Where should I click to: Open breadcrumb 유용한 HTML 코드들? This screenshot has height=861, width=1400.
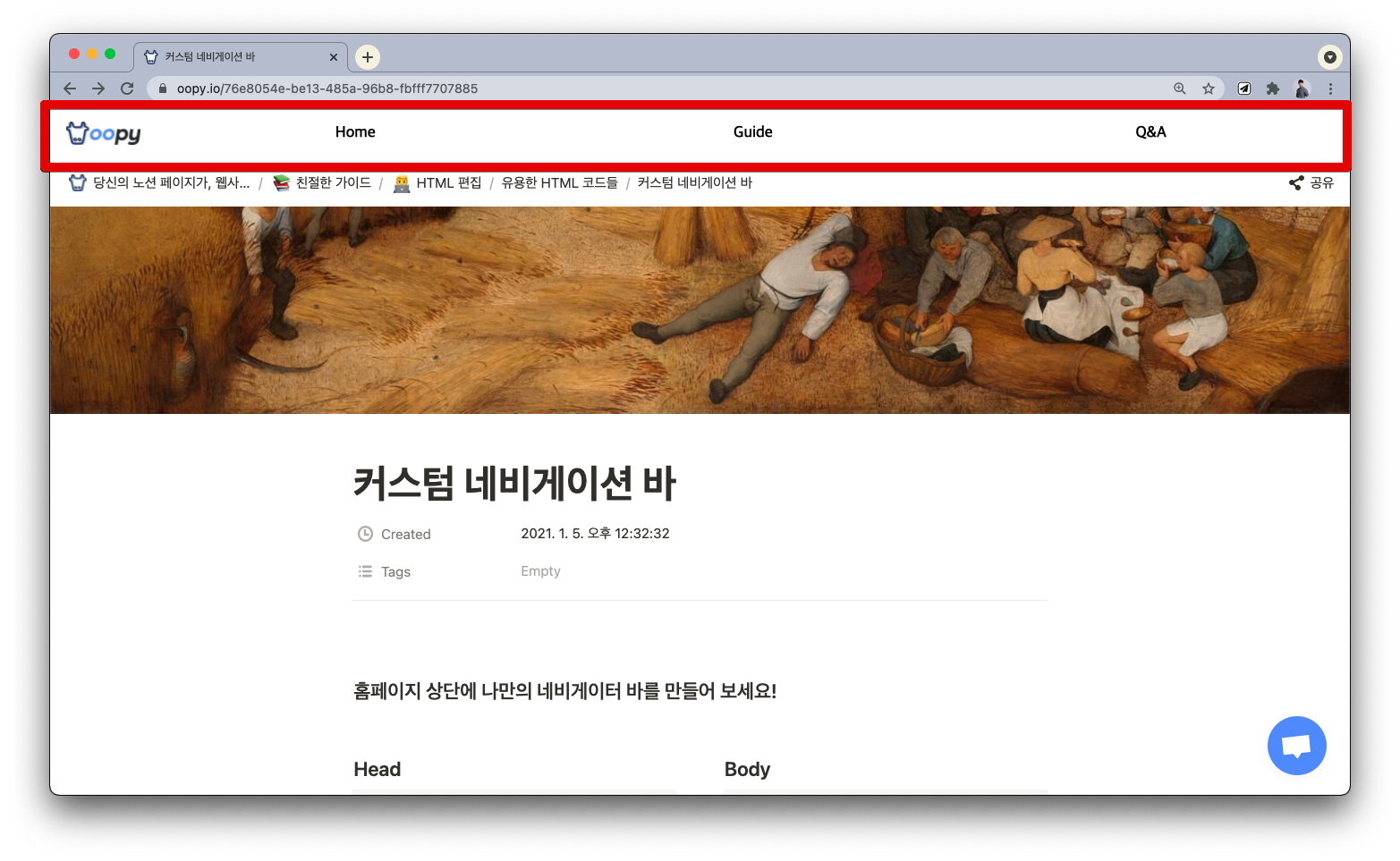560,182
